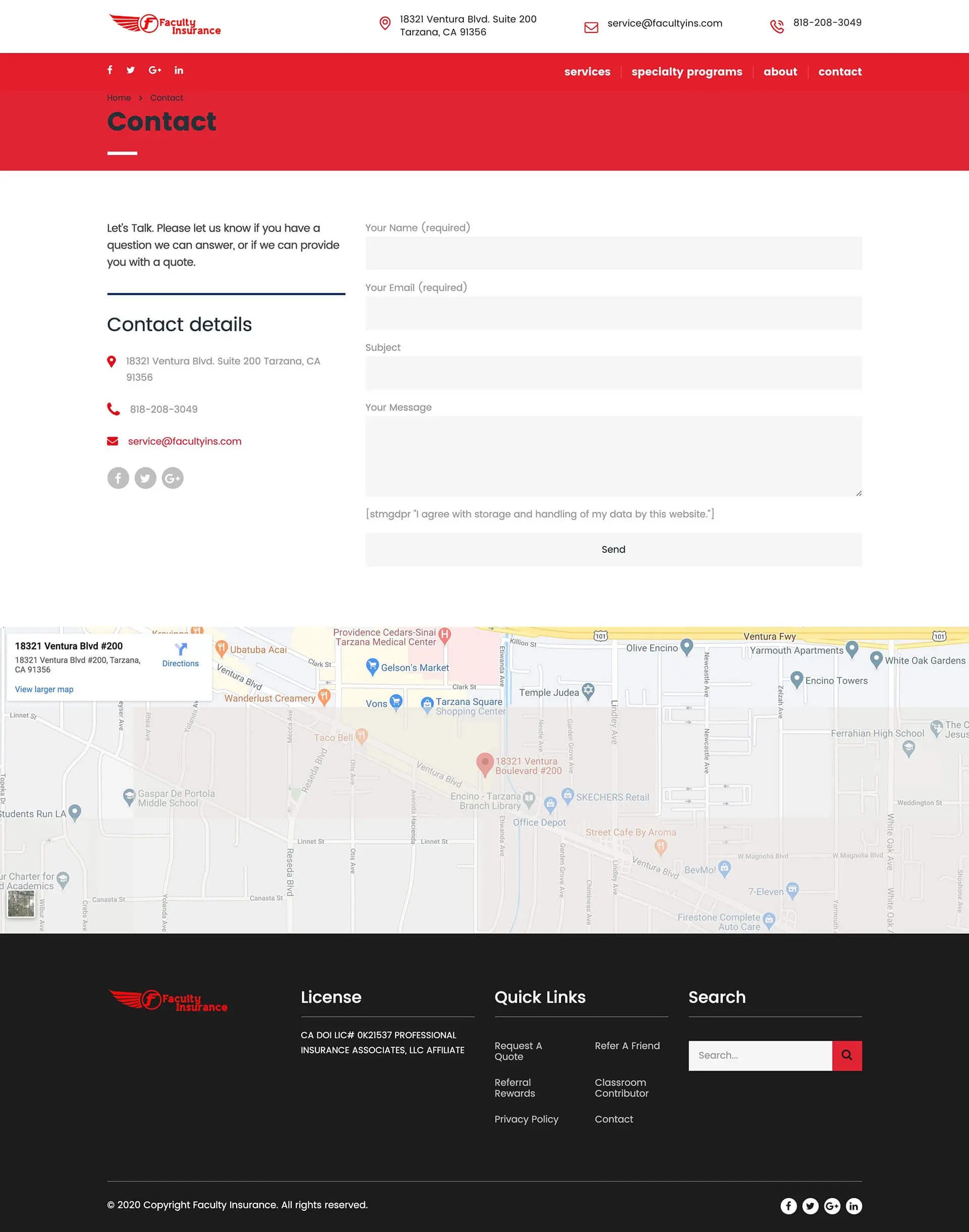Open the Street View pegman thumbnail on map
Image resolution: width=969 pixels, height=1232 pixels.
point(23,905)
